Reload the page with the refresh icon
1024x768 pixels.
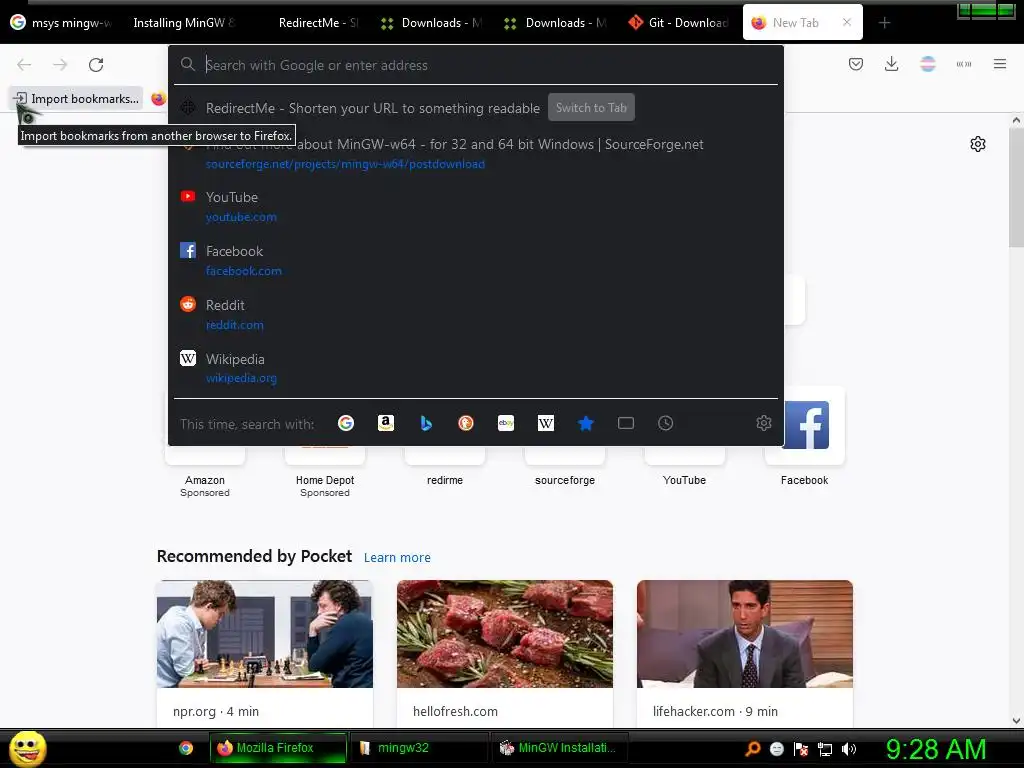pos(96,65)
